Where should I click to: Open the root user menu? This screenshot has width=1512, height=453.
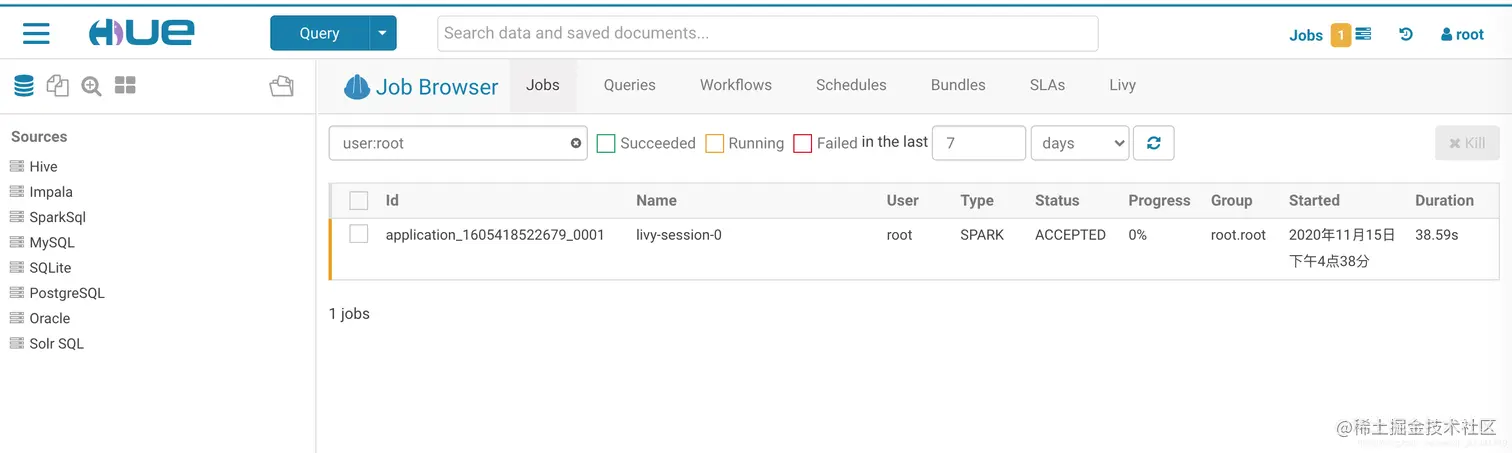[x=1462, y=34]
